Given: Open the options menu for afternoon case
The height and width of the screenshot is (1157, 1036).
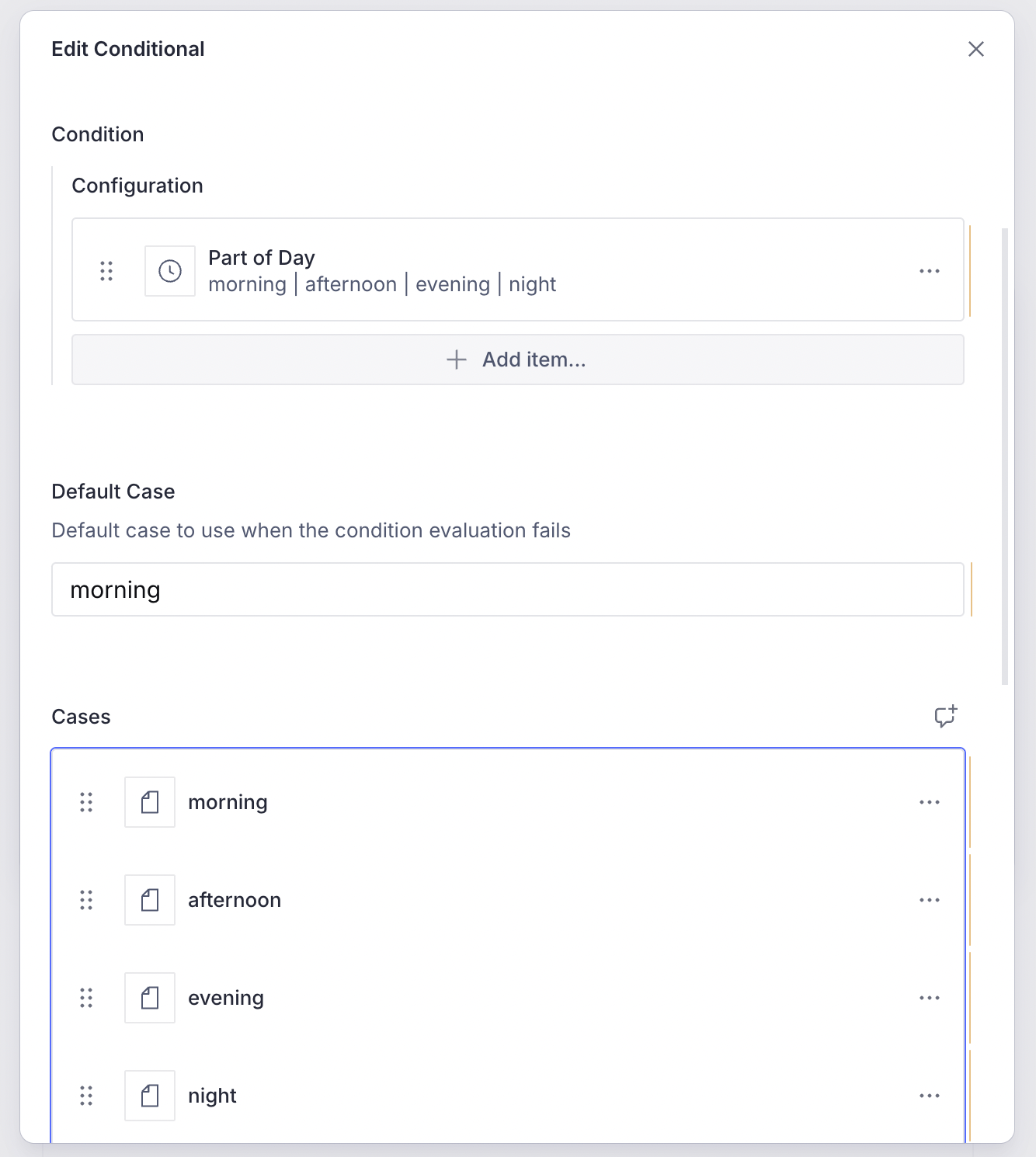Looking at the screenshot, I should (930, 900).
